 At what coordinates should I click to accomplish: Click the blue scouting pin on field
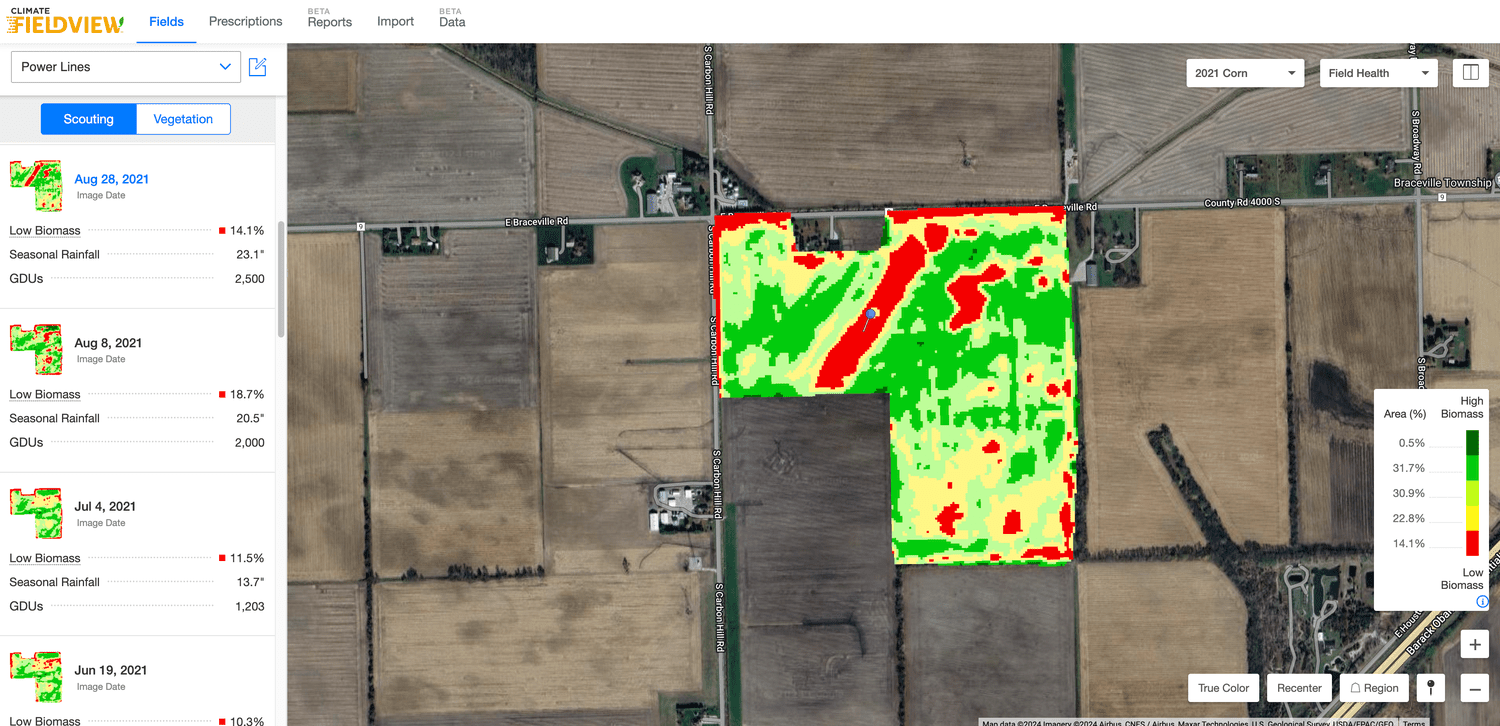(871, 315)
